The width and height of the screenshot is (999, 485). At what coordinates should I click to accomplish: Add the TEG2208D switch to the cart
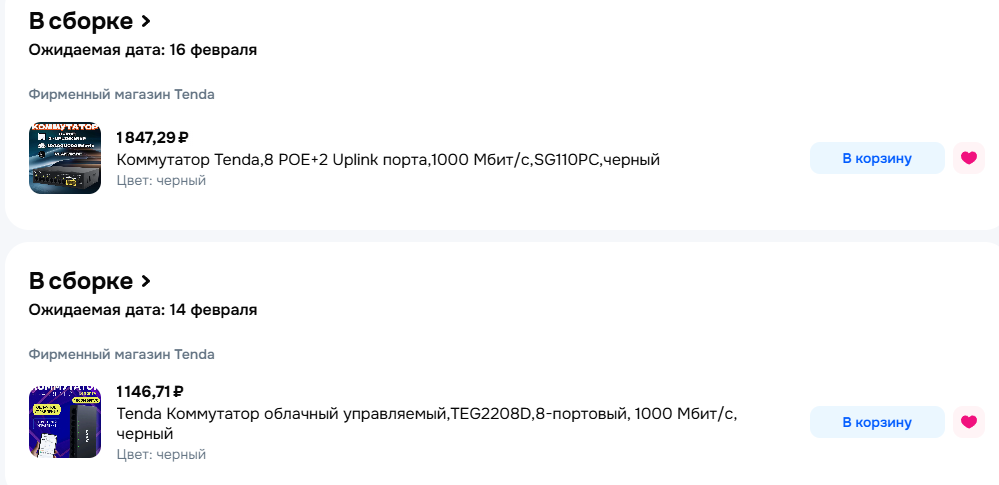[x=876, y=422]
